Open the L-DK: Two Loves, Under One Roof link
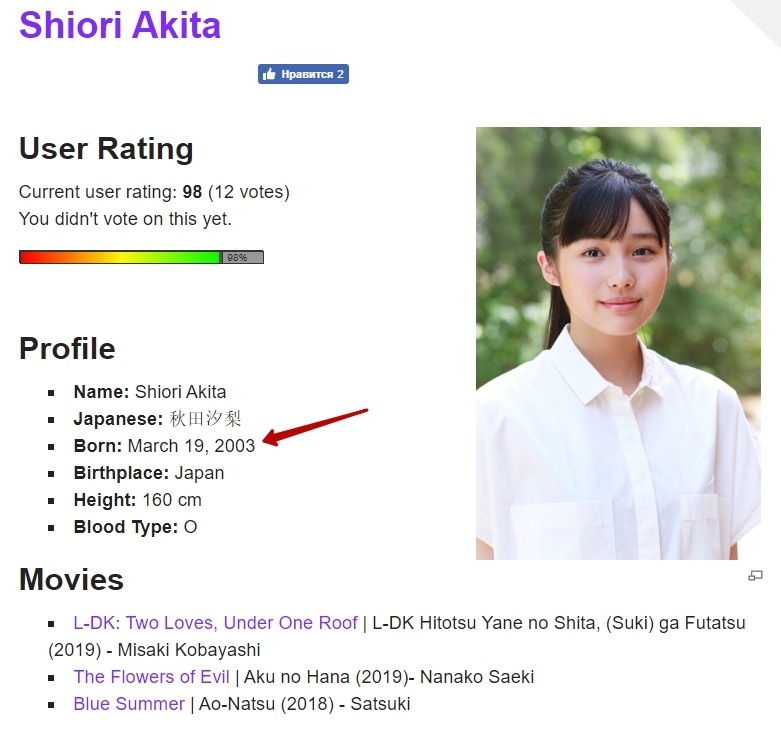 tap(215, 623)
